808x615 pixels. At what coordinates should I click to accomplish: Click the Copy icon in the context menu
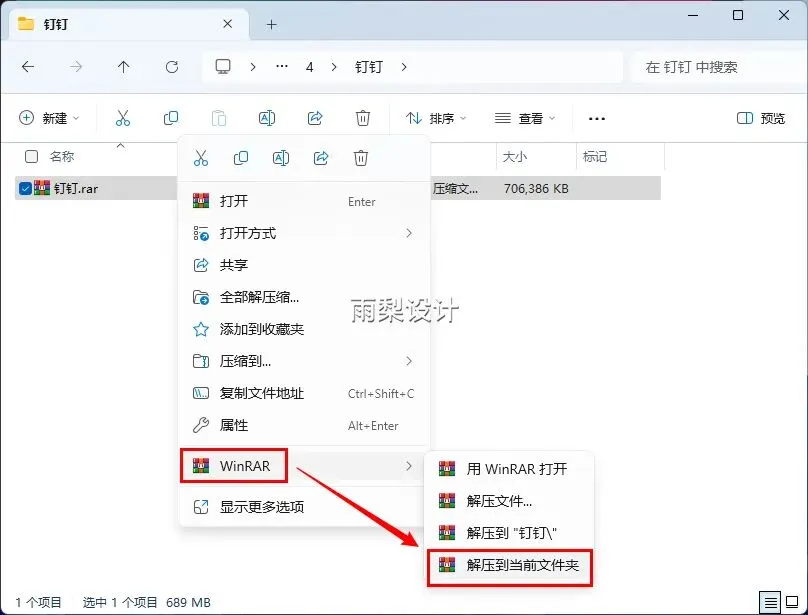click(x=241, y=158)
